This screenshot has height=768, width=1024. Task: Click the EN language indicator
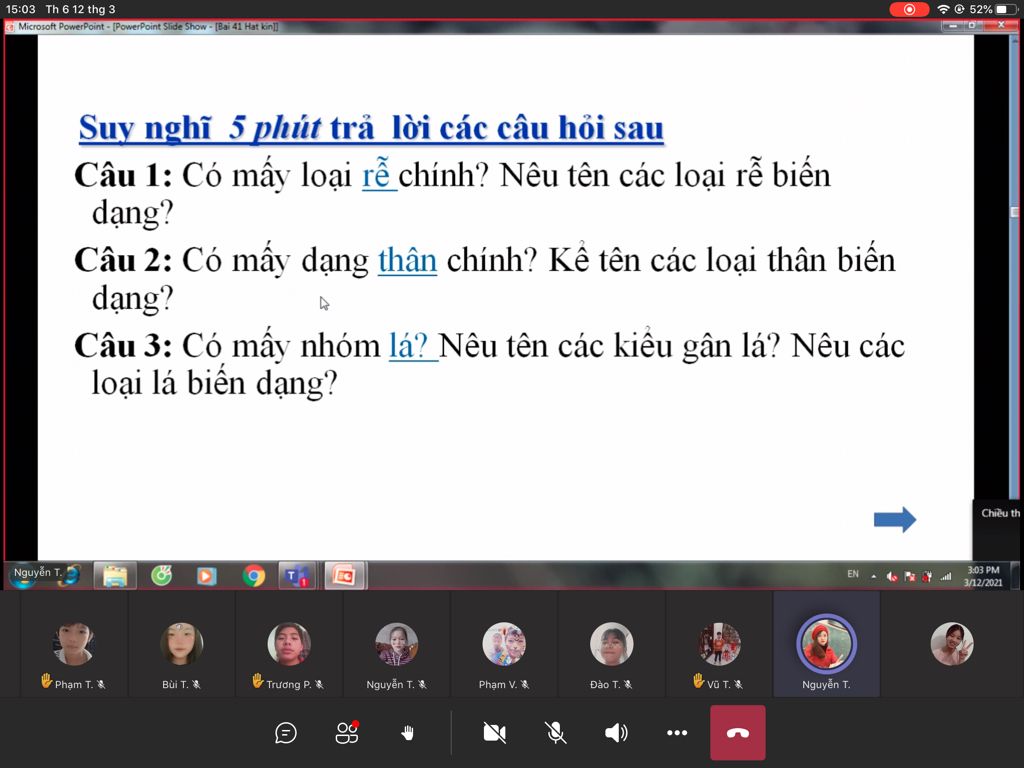(x=853, y=574)
